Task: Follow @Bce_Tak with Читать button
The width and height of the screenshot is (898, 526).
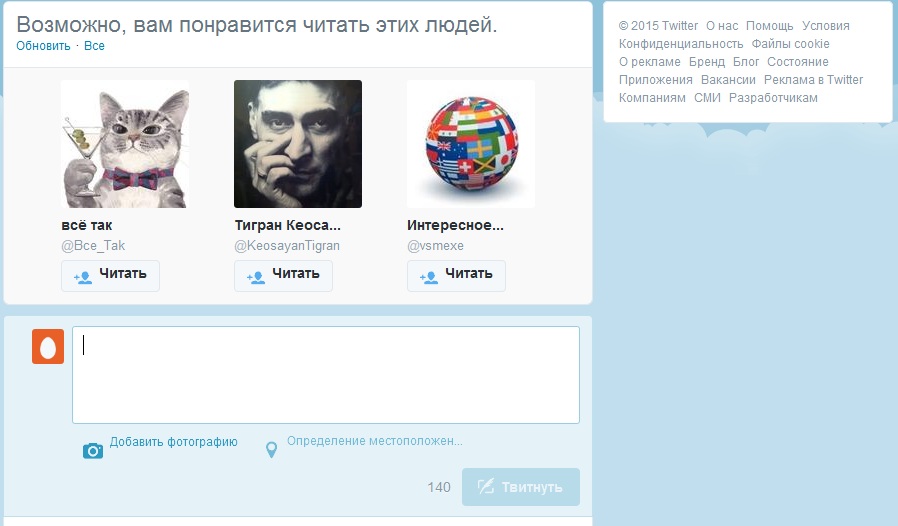Action: coord(111,276)
